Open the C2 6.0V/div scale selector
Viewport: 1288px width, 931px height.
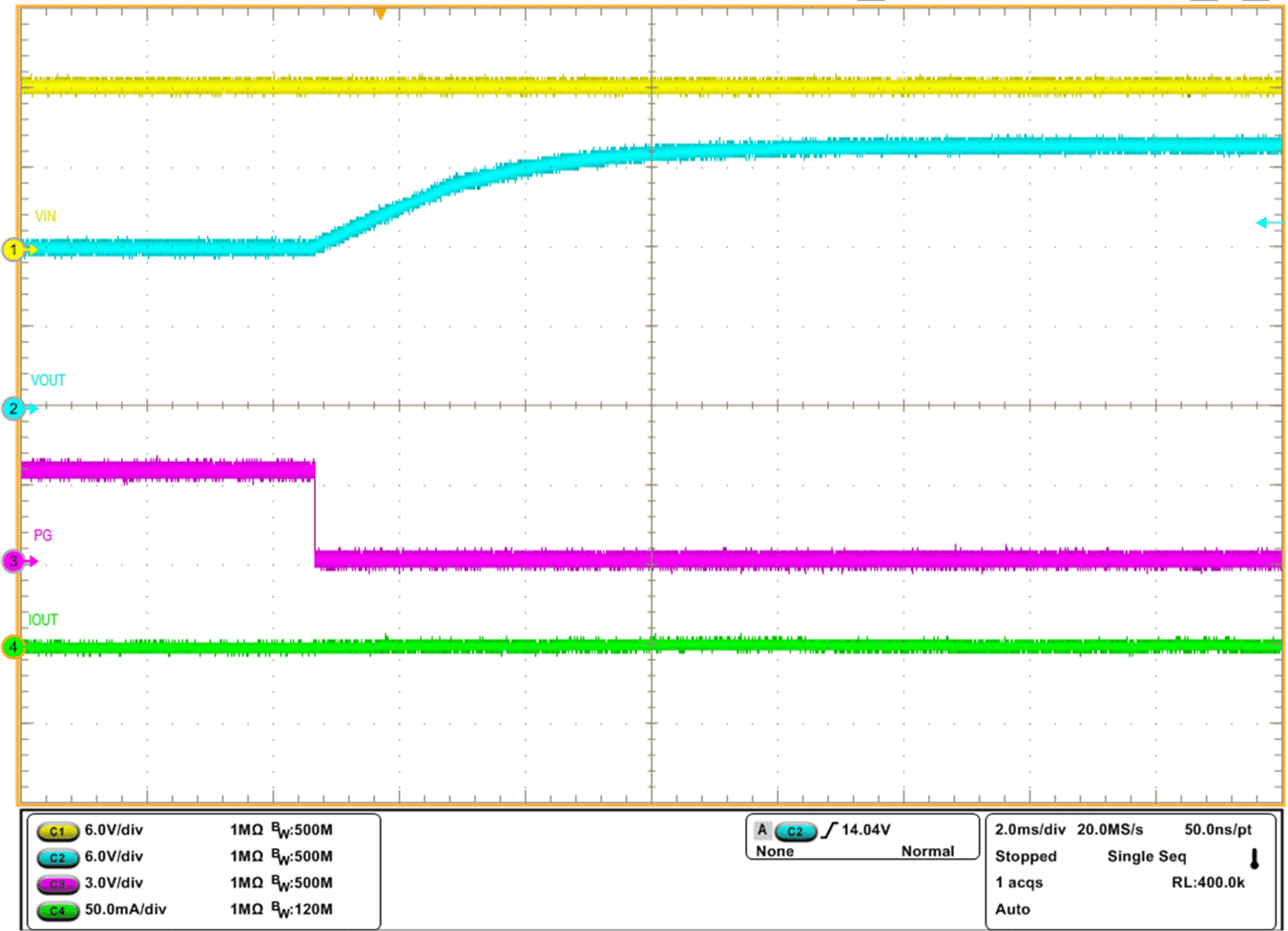pyautogui.click(x=114, y=857)
